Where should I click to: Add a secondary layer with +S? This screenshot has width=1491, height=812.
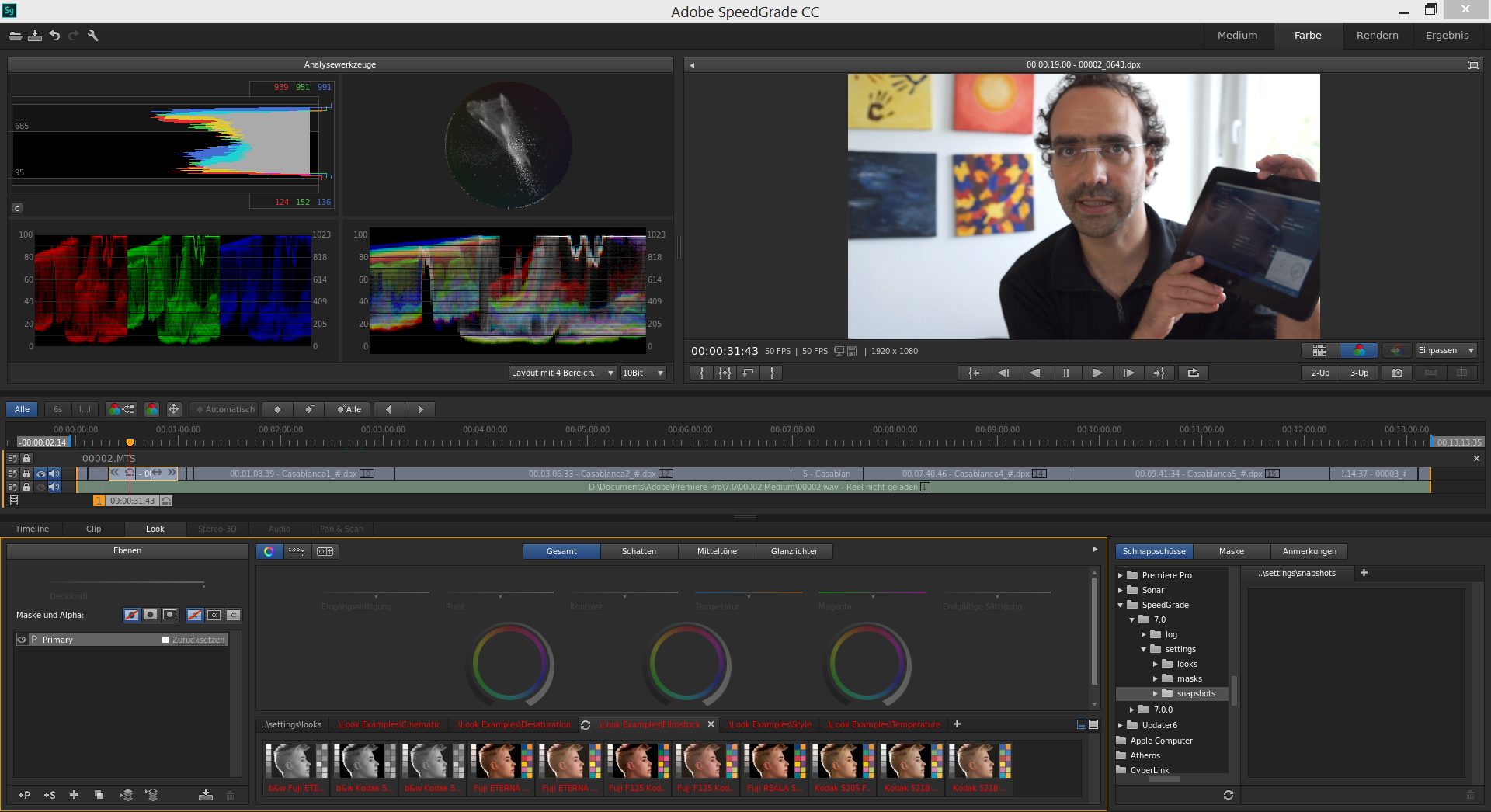(50, 795)
